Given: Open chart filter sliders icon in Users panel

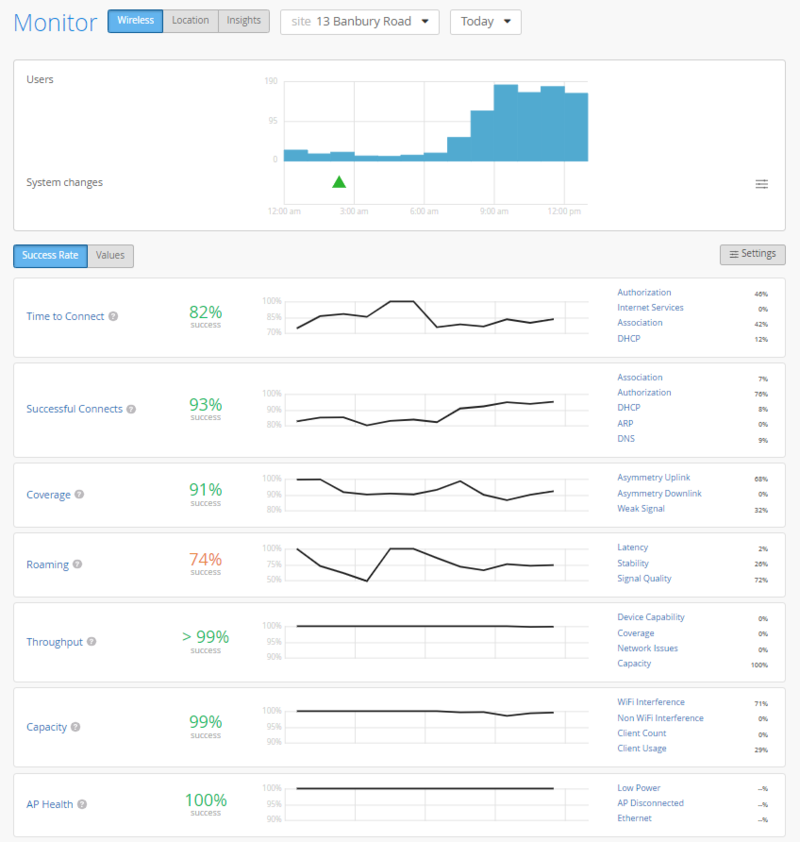Looking at the screenshot, I should (762, 184).
